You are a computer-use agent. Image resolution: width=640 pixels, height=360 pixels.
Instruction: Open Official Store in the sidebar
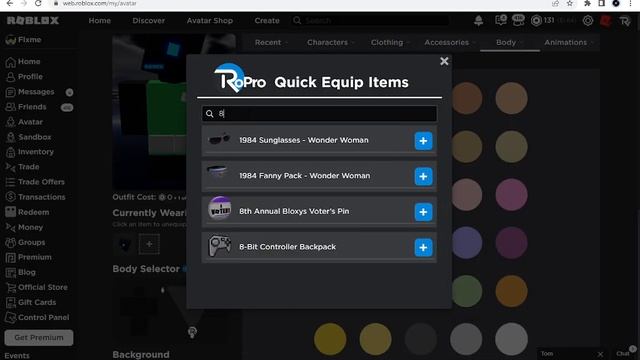pos(37,287)
